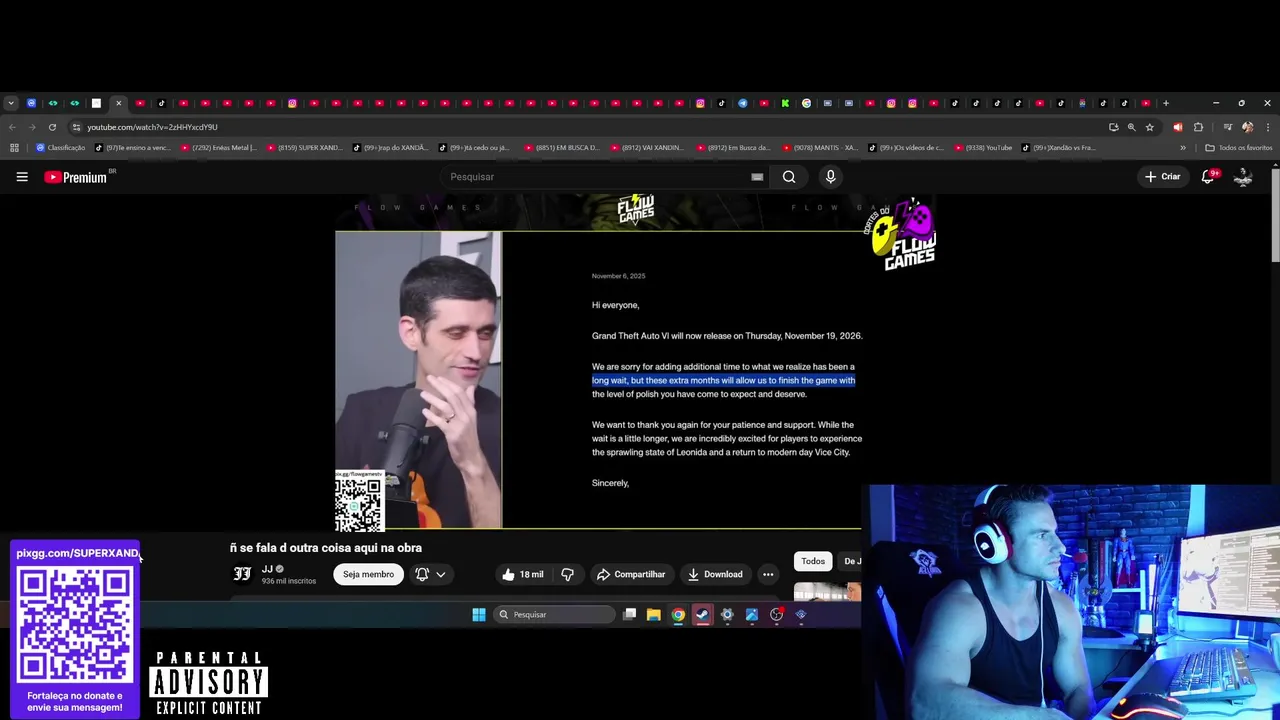Open Steam from the taskbar
1280x720 pixels.
pos(702,615)
